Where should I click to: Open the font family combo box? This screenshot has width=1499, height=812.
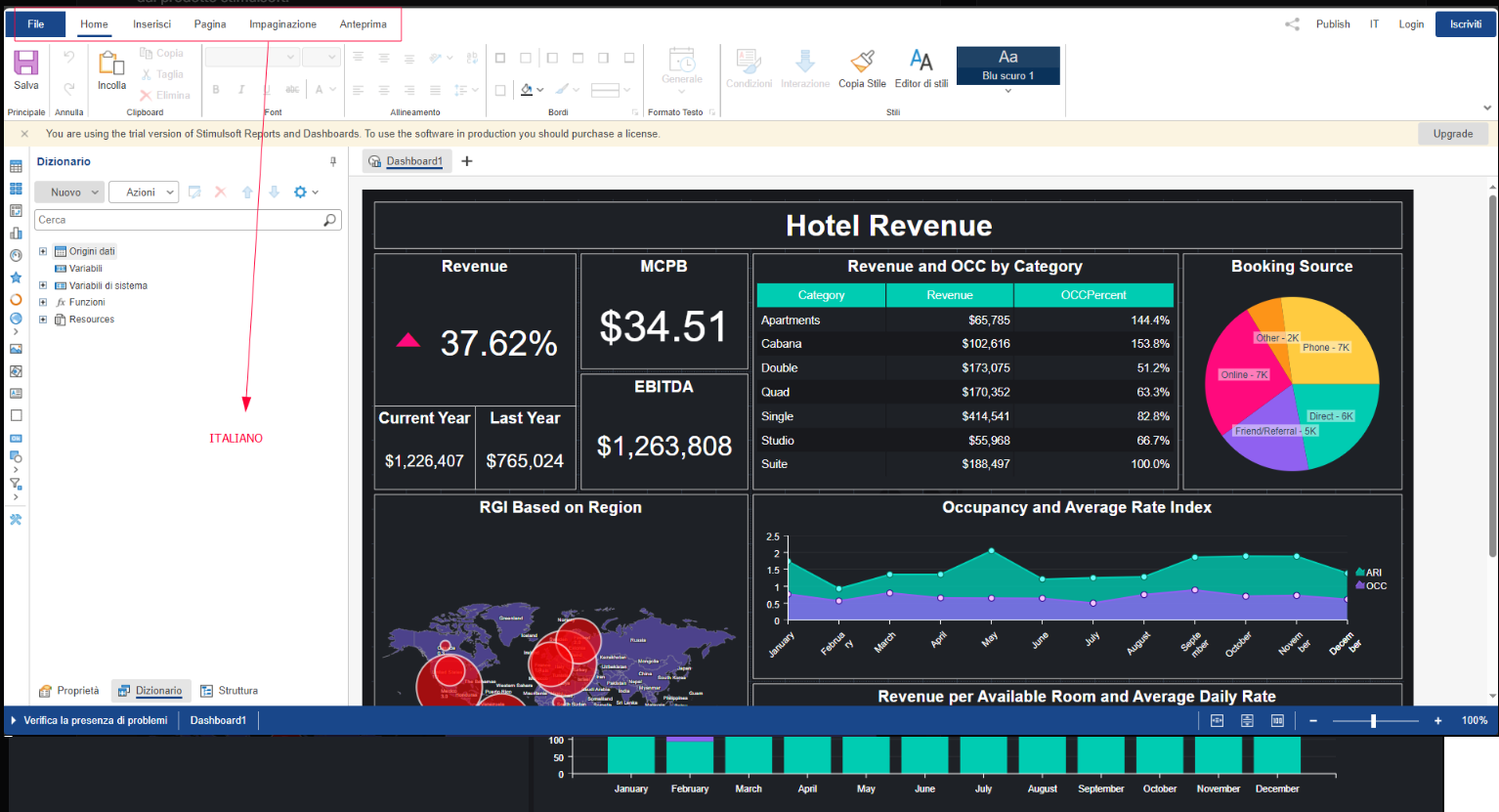[251, 58]
